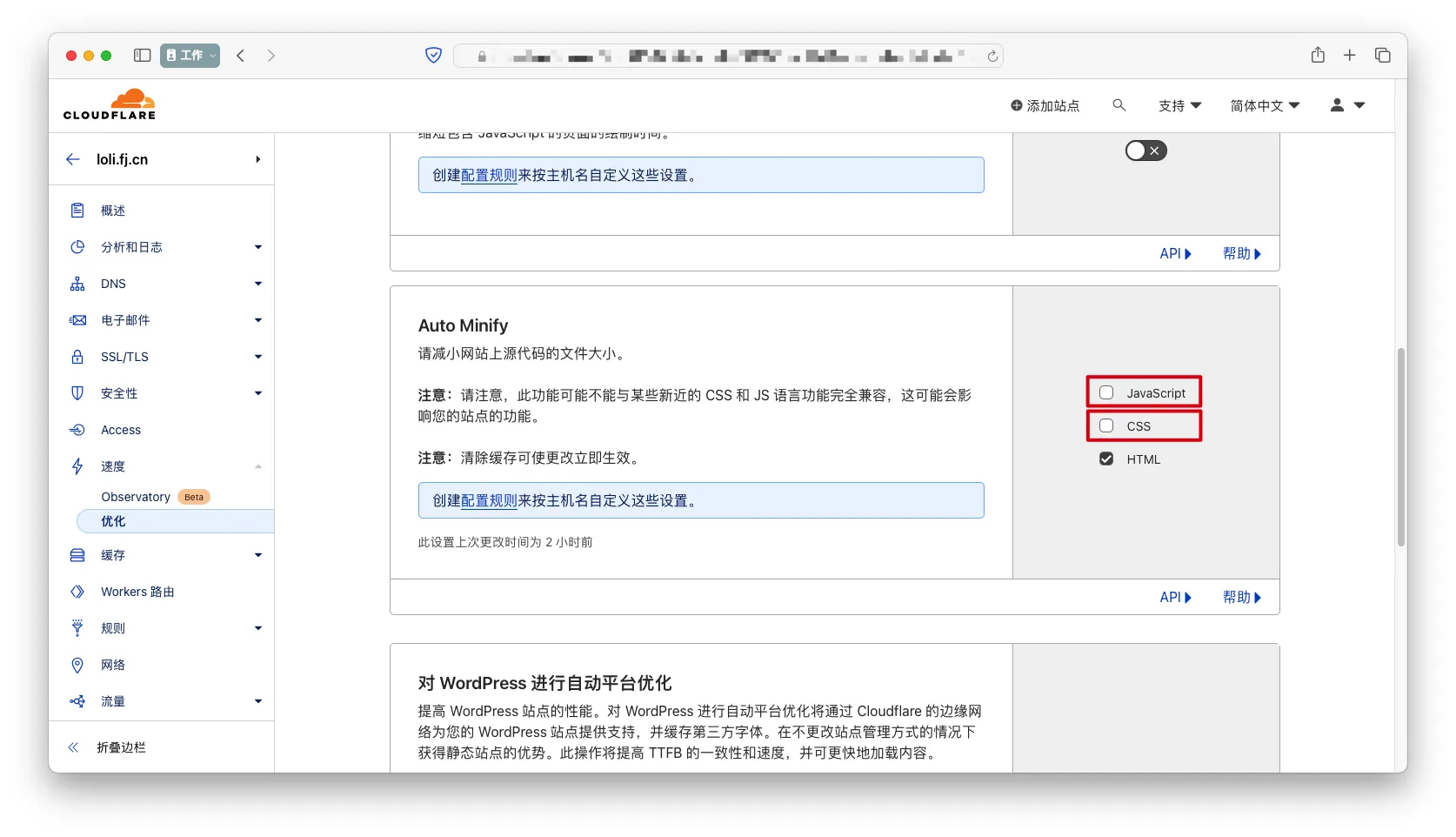This screenshot has width=1456, height=837.
Task: Open the search magnifier icon
Action: [x=1119, y=105]
